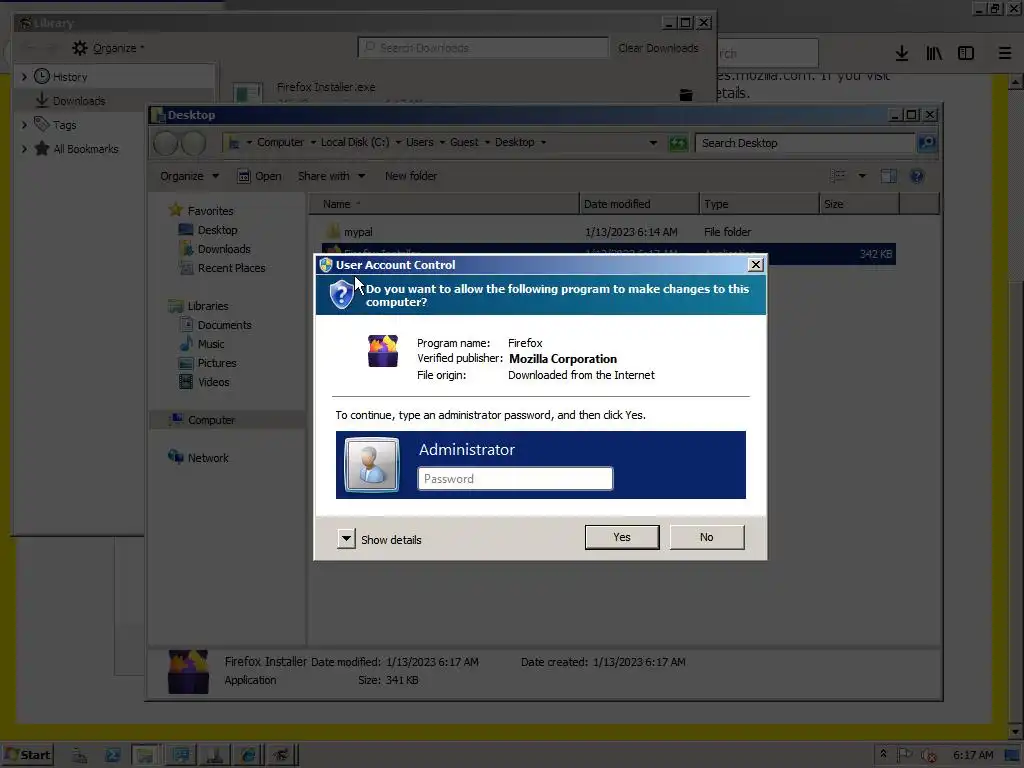Click the Explorer forward navigation button
Viewport: 1024px width, 768px height.
(x=193, y=143)
